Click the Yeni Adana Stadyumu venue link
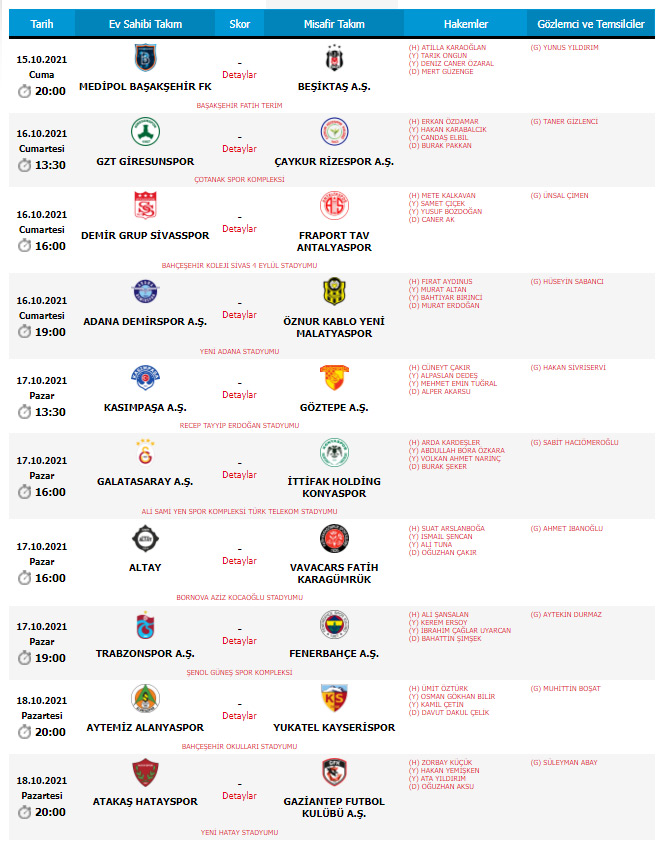This screenshot has width=656, height=843. point(239,351)
